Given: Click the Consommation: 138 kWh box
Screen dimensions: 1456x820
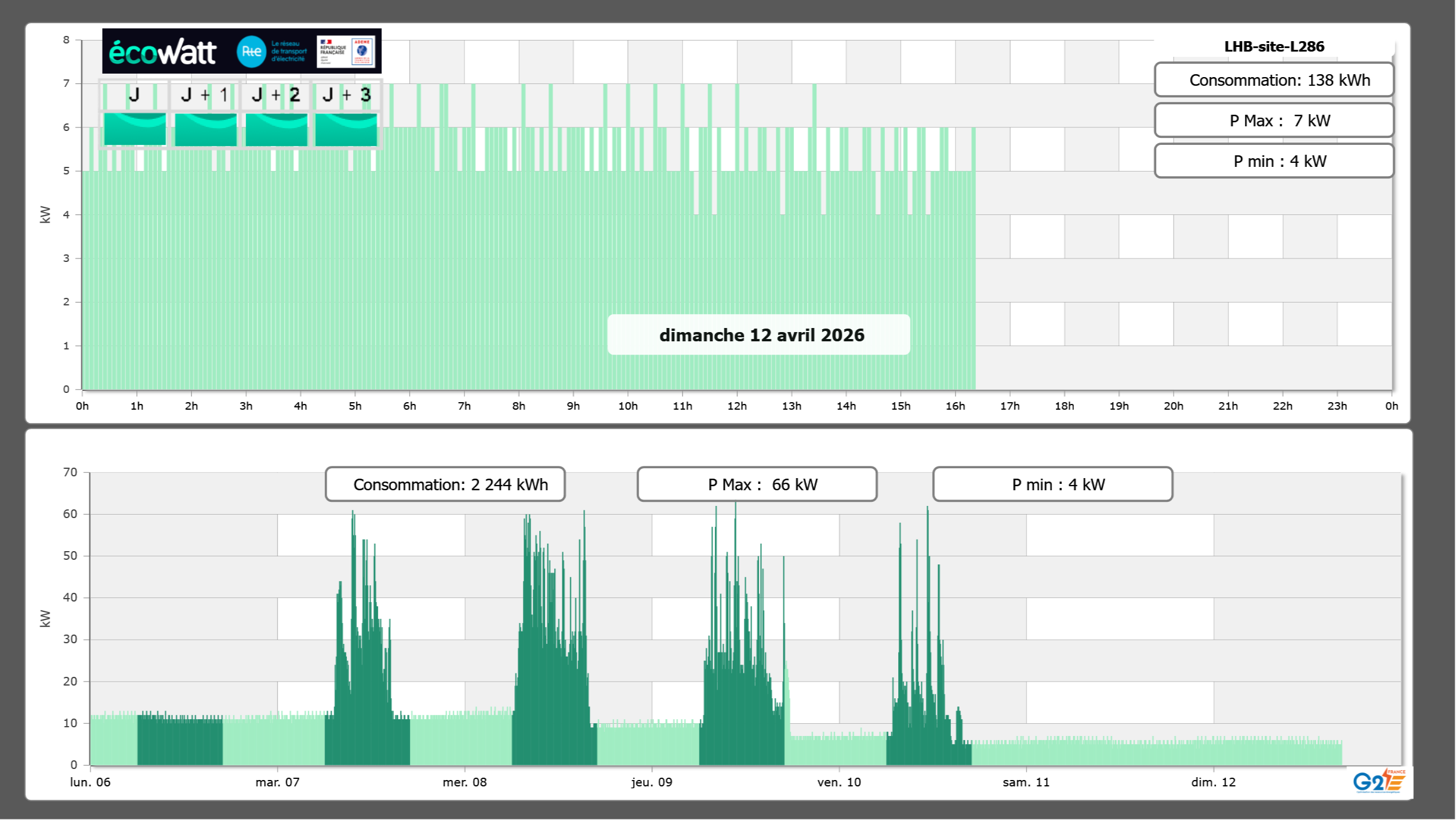Looking at the screenshot, I should [1273, 80].
